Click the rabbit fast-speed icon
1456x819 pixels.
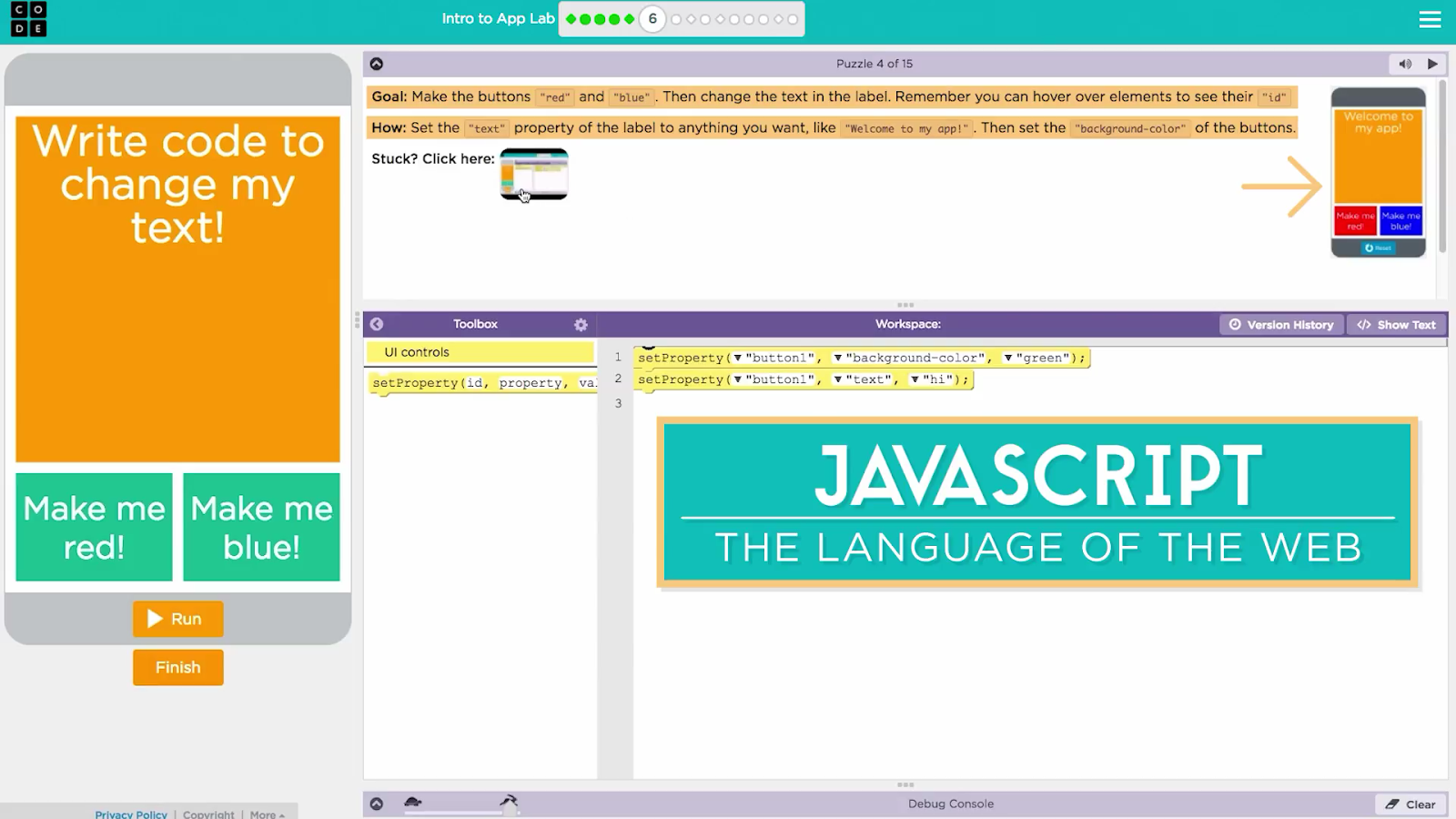tap(509, 801)
